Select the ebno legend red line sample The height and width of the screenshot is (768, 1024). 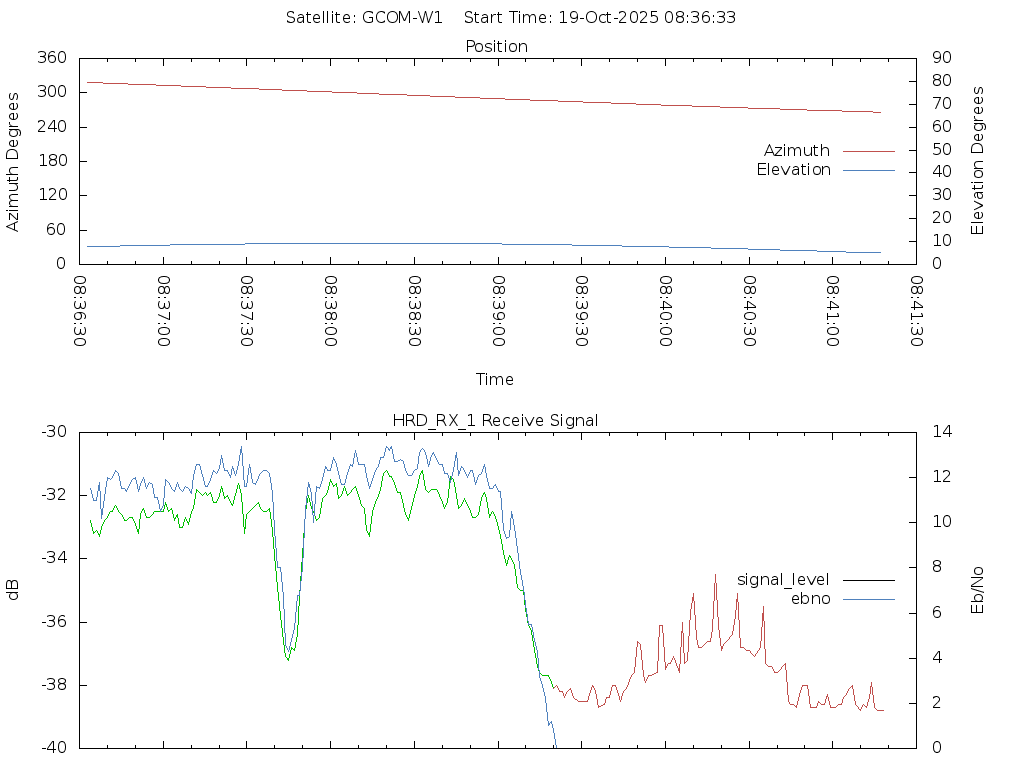[x=868, y=599]
